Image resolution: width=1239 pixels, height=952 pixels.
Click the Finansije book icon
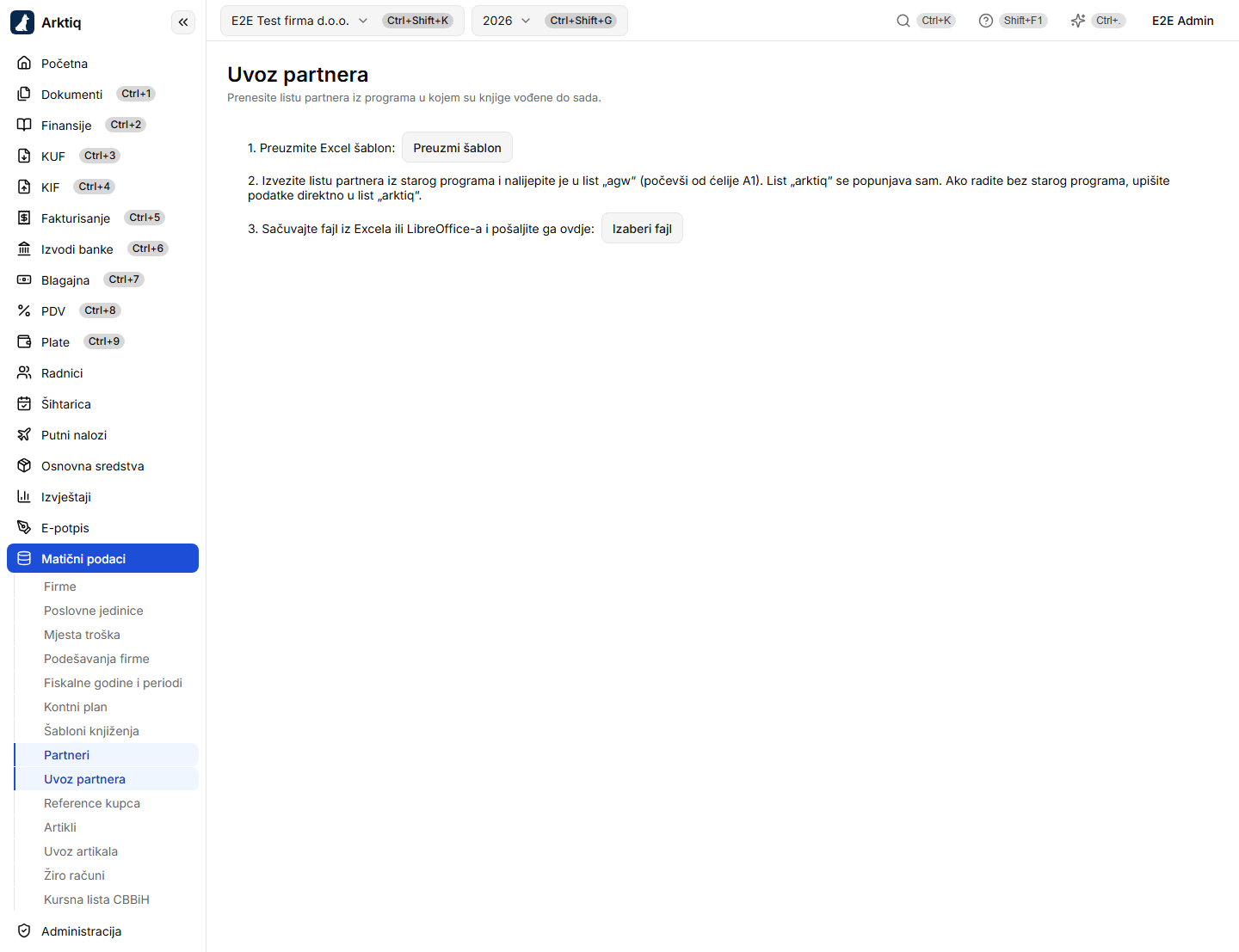tap(24, 125)
